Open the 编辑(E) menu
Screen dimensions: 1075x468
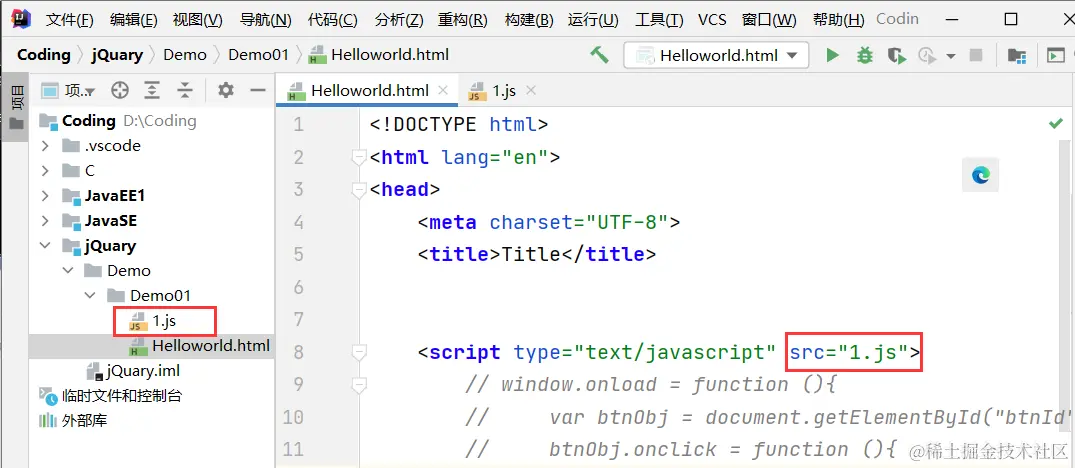tap(133, 20)
